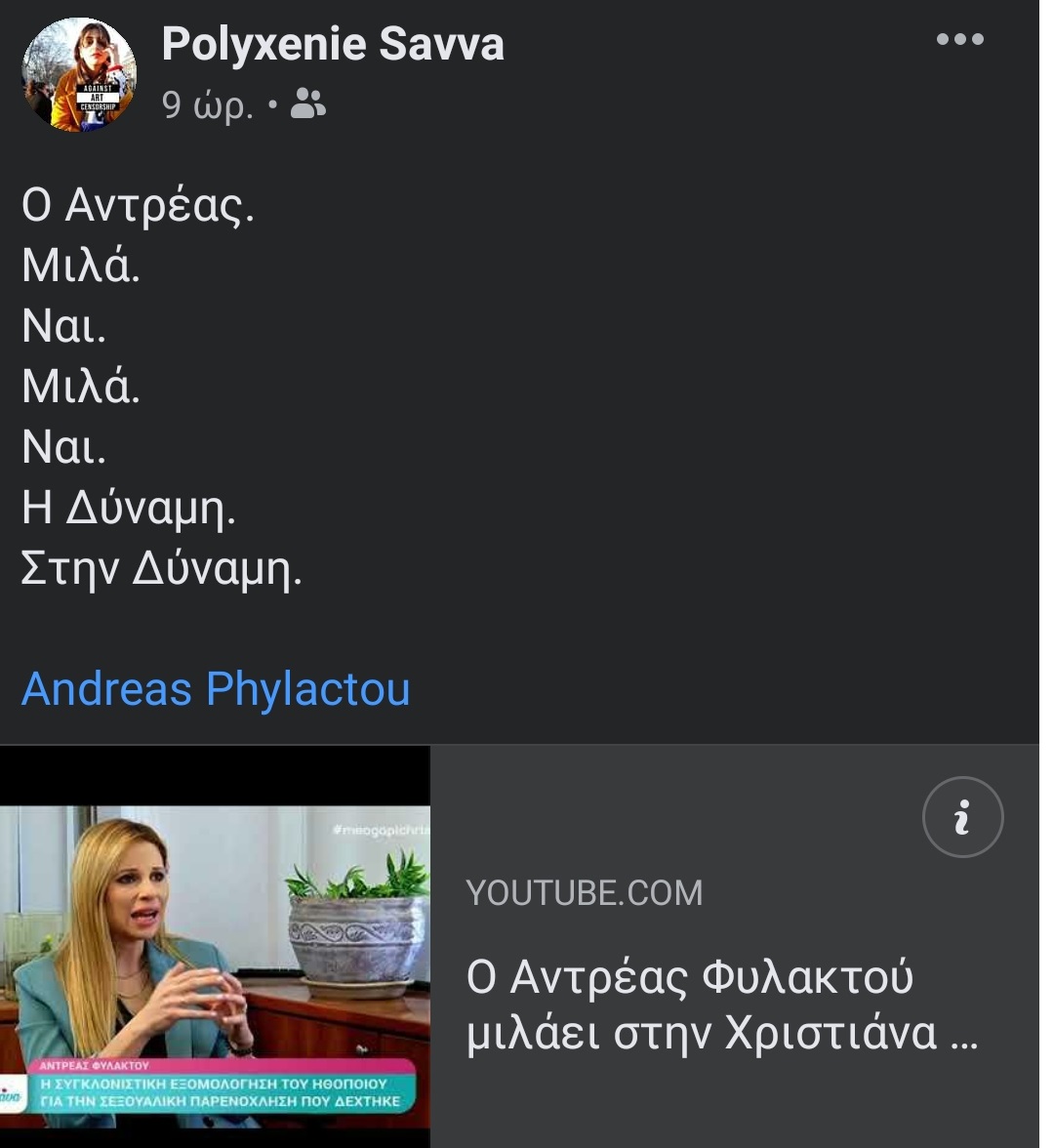Open Polyxenie Savva's profile picture

click(79, 74)
